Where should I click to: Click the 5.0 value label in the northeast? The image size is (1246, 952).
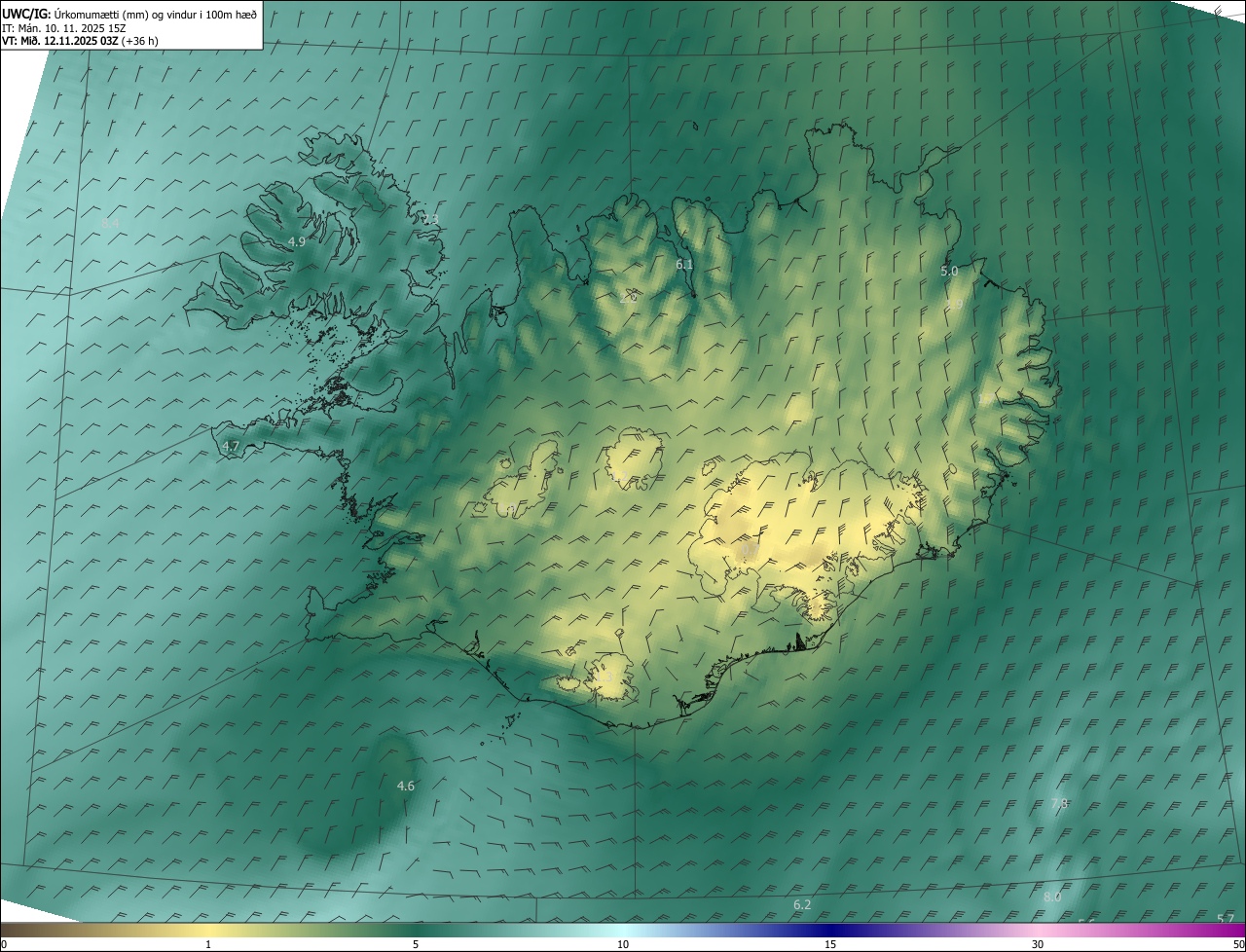949,272
